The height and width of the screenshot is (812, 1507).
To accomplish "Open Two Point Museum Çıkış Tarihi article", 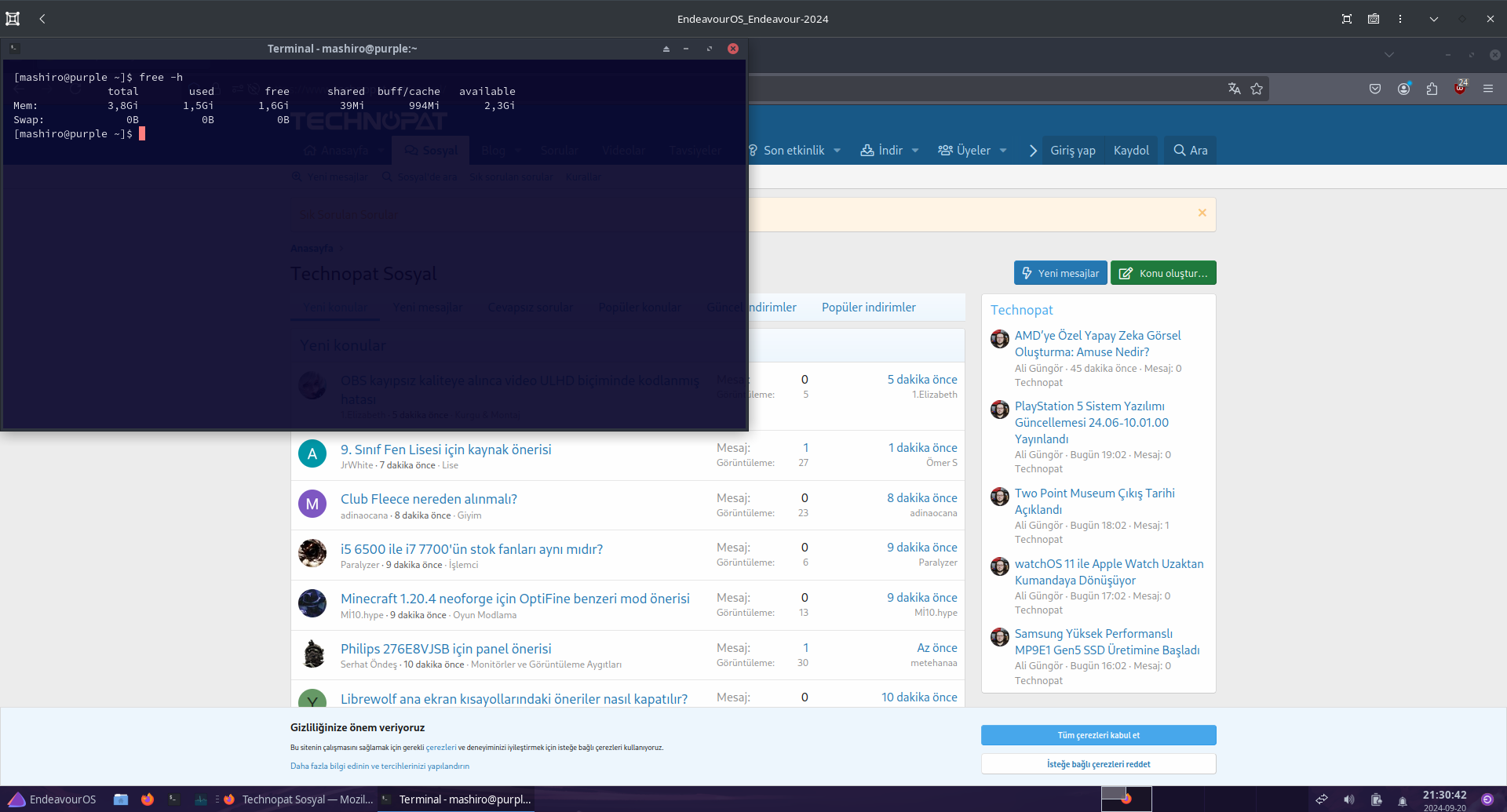I will [1094, 501].
